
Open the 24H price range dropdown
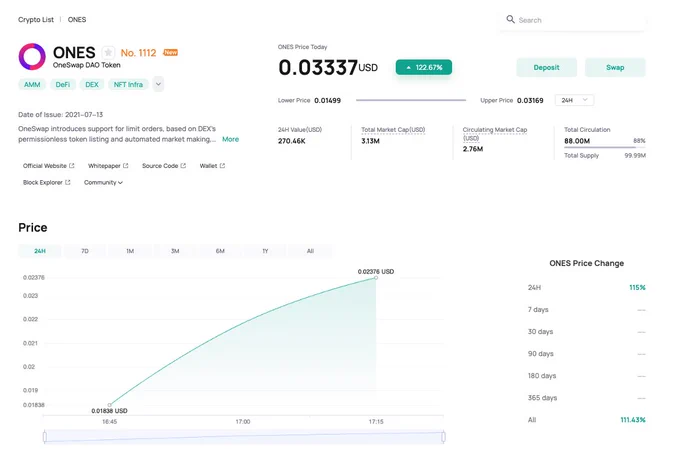(x=574, y=100)
